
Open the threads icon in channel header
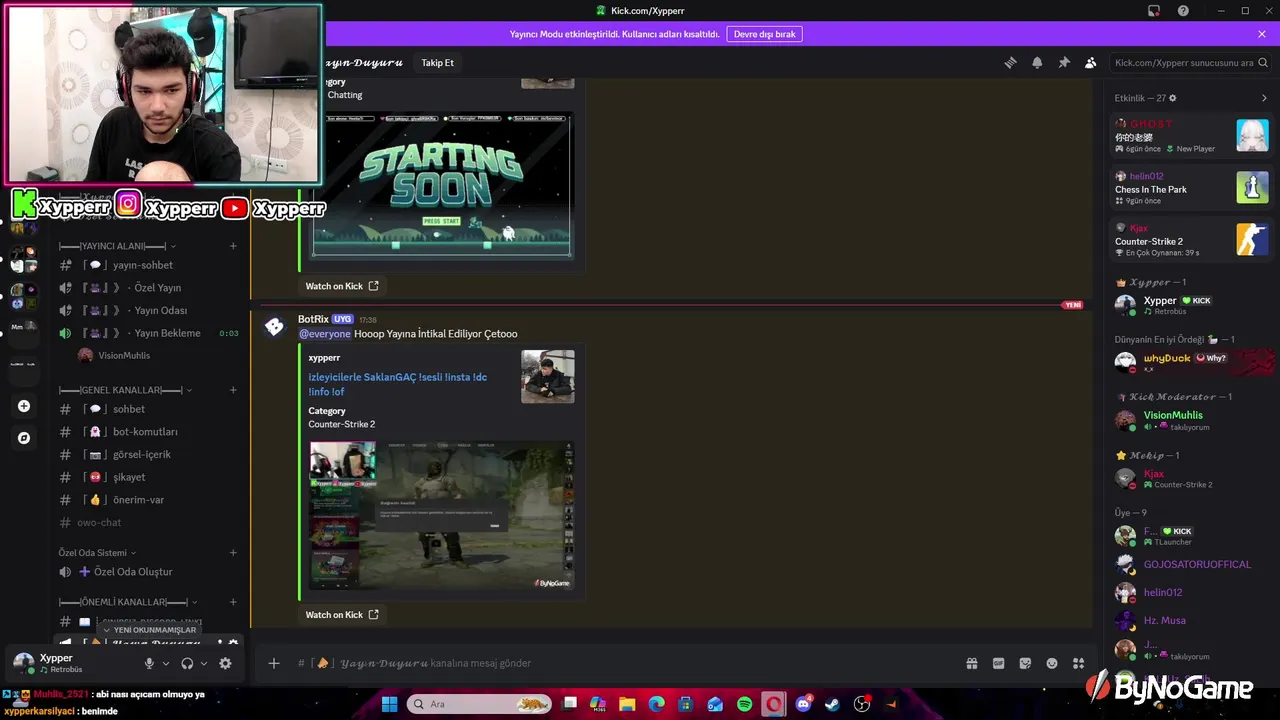[1010, 63]
